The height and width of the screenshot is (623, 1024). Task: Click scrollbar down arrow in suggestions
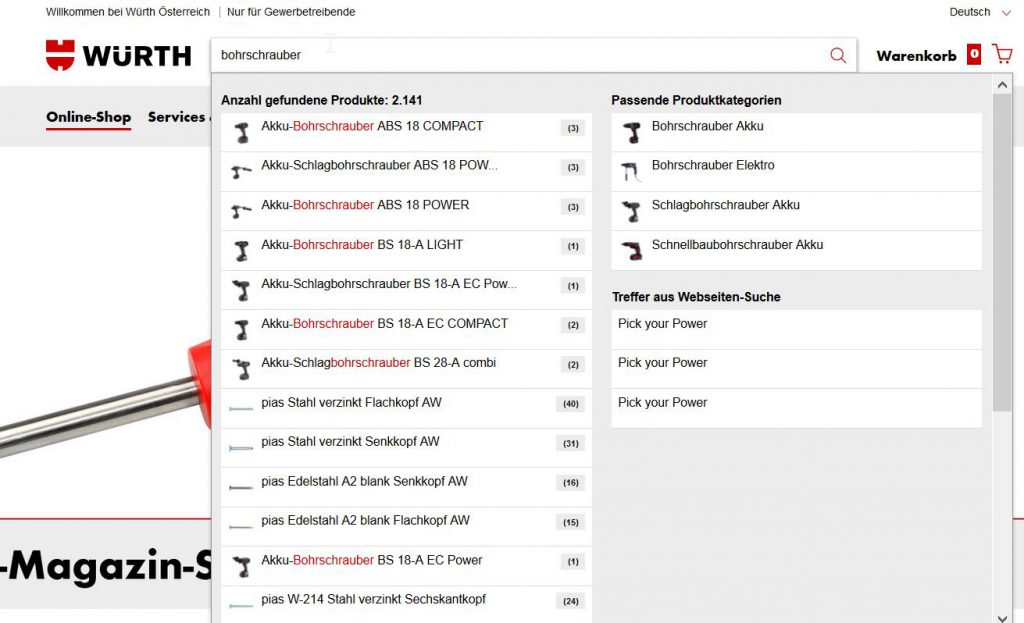(1002, 617)
